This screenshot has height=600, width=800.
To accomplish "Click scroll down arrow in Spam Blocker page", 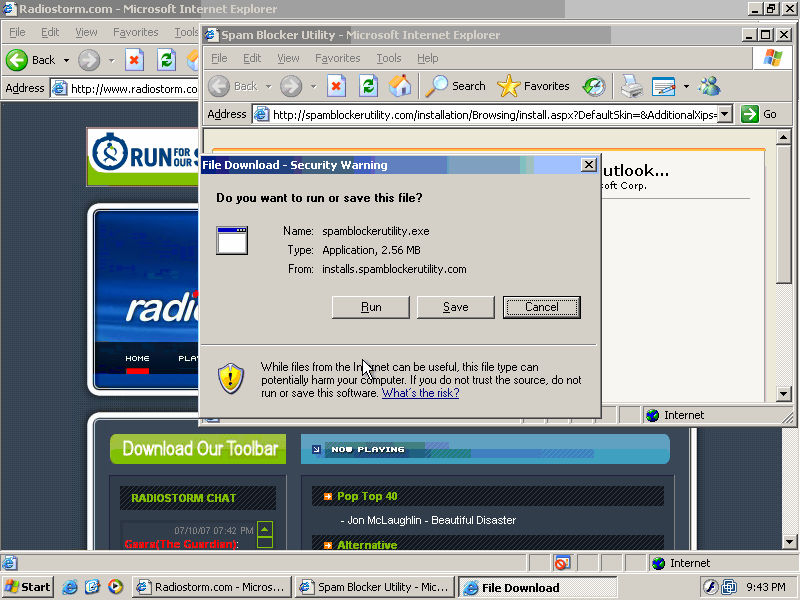I will click(x=784, y=393).
